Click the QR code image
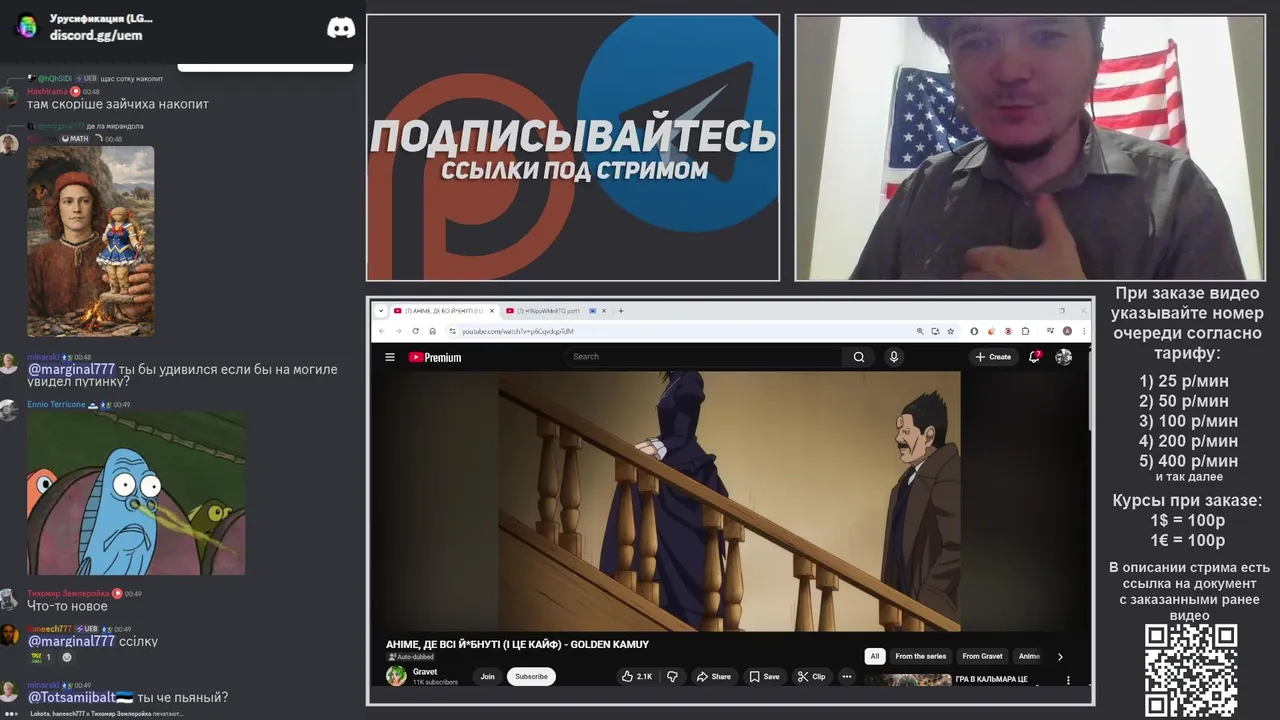This screenshot has width=1280, height=720. [x=1191, y=670]
